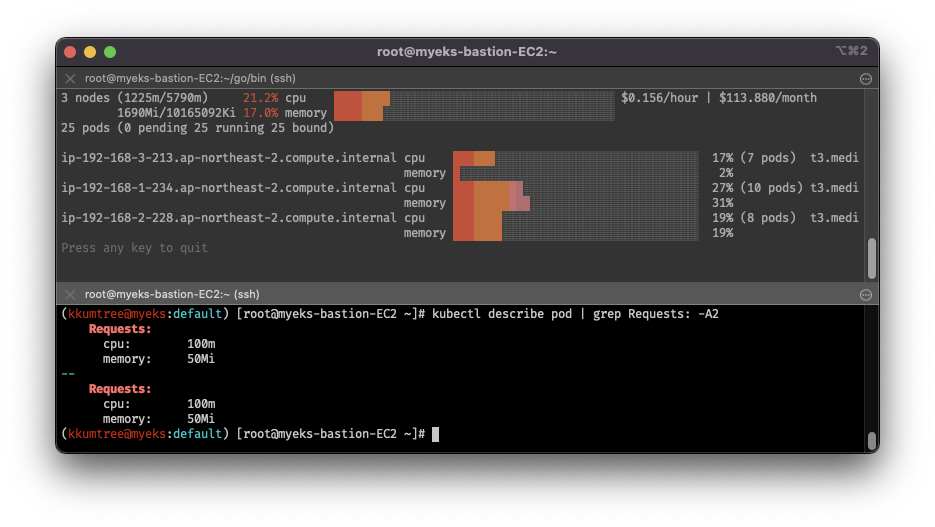Click the first 'memory: 50Mi' line
Image resolution: width=935 pixels, height=527 pixels.
coord(159,359)
